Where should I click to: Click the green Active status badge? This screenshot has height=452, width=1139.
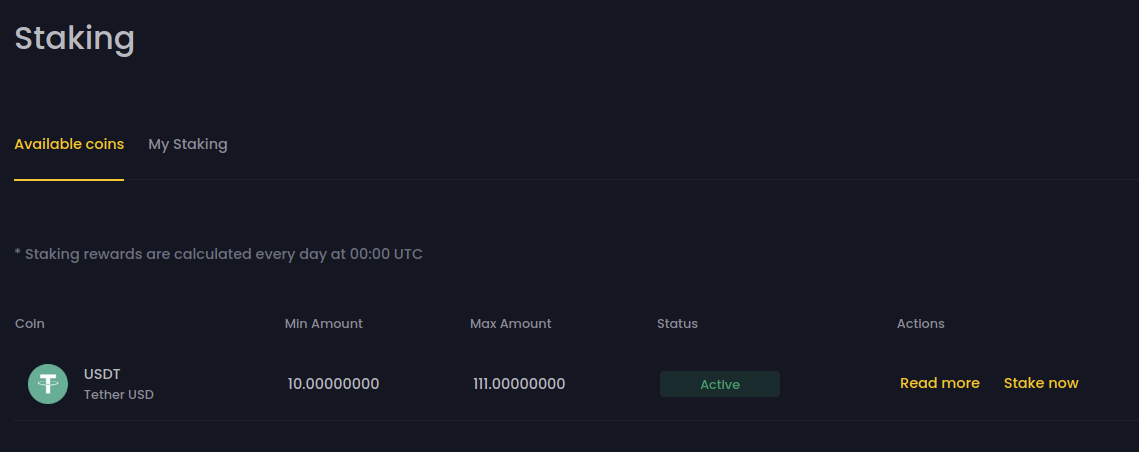click(x=719, y=384)
